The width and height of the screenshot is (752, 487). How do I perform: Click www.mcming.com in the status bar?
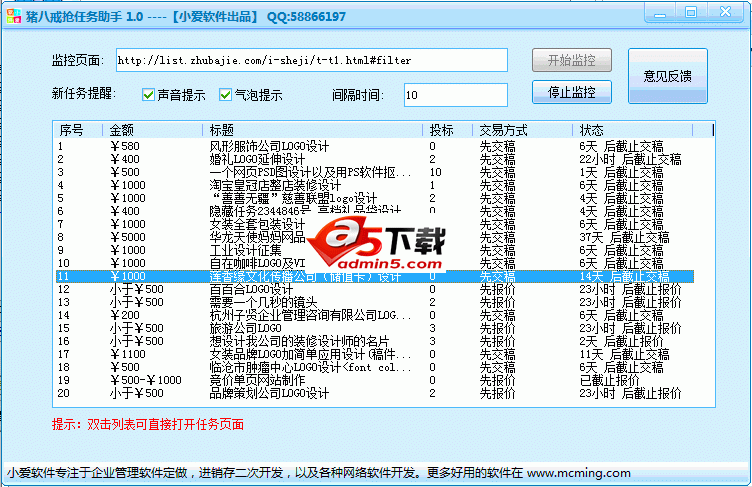579,473
